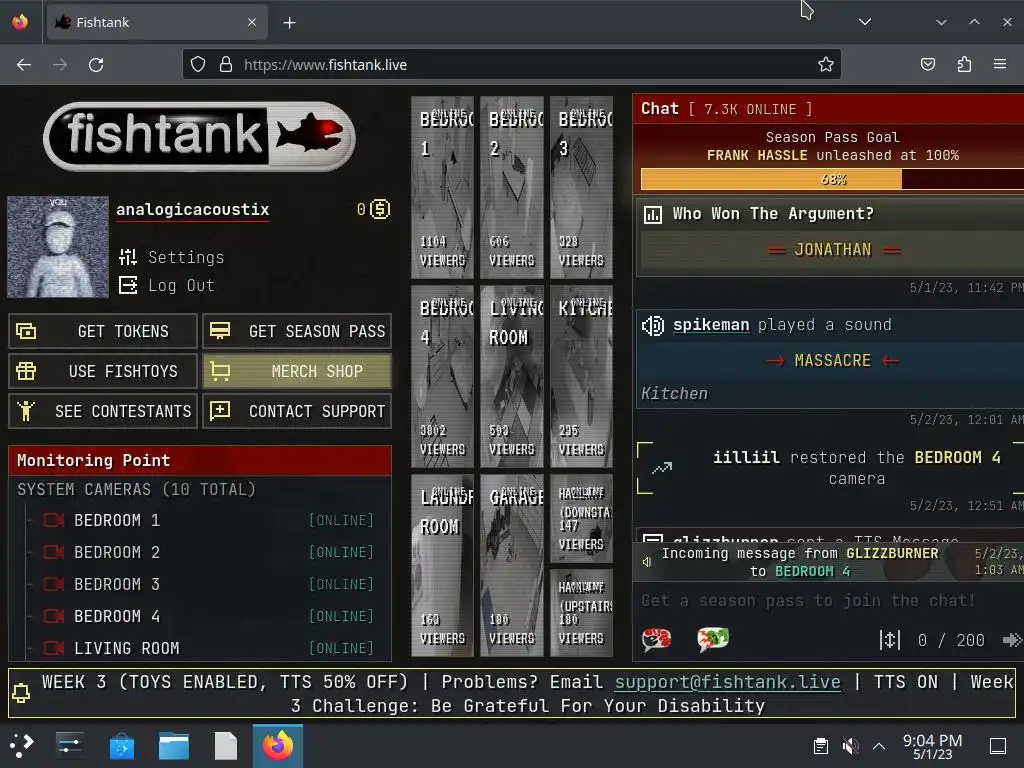The height and width of the screenshot is (768, 1024).
Task: Click the Season Pass Goal progress bar
Action: pyautogui.click(x=833, y=179)
